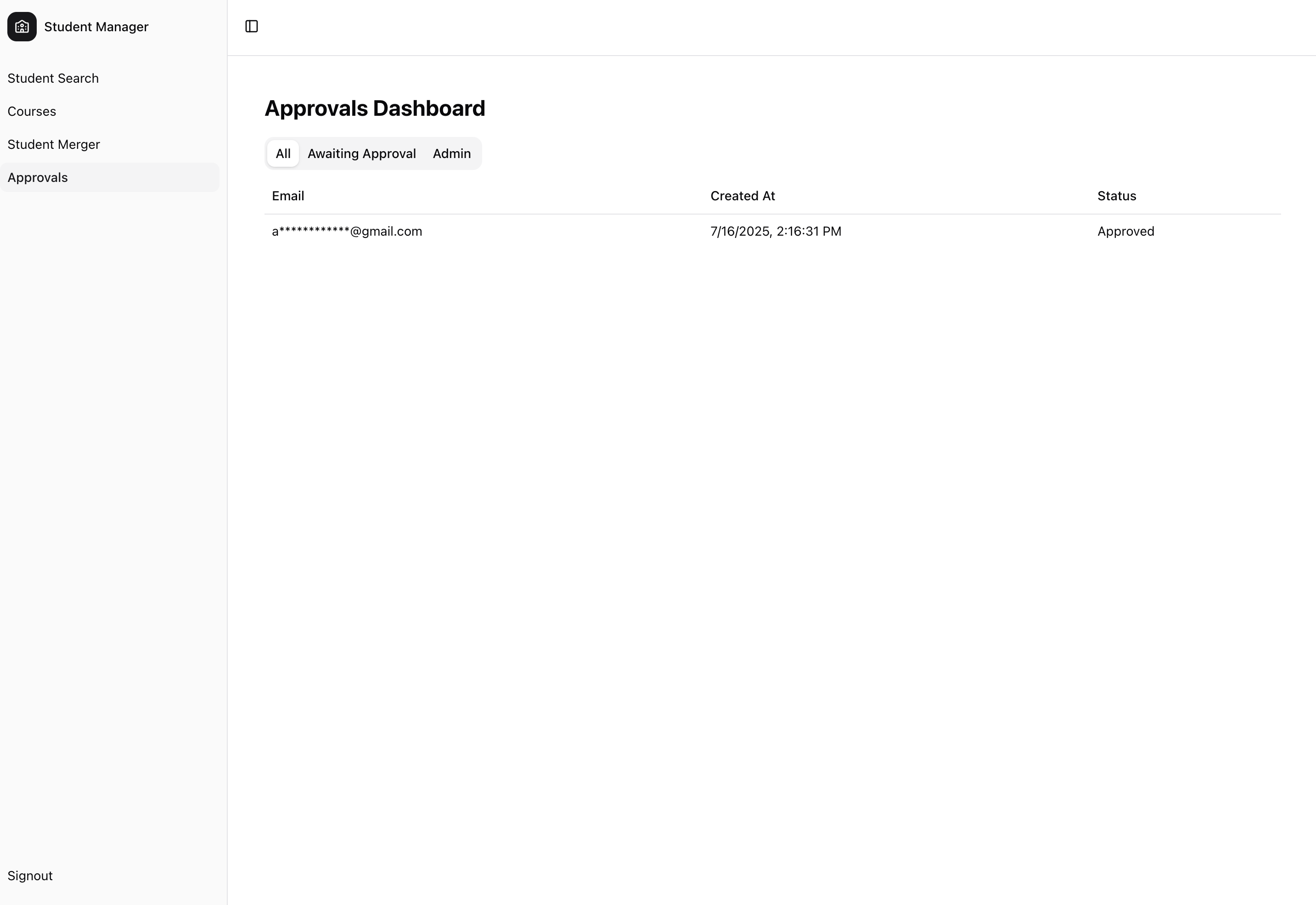This screenshot has width=1316, height=905.
Task: Select Approvals in the sidebar
Action: [37, 177]
